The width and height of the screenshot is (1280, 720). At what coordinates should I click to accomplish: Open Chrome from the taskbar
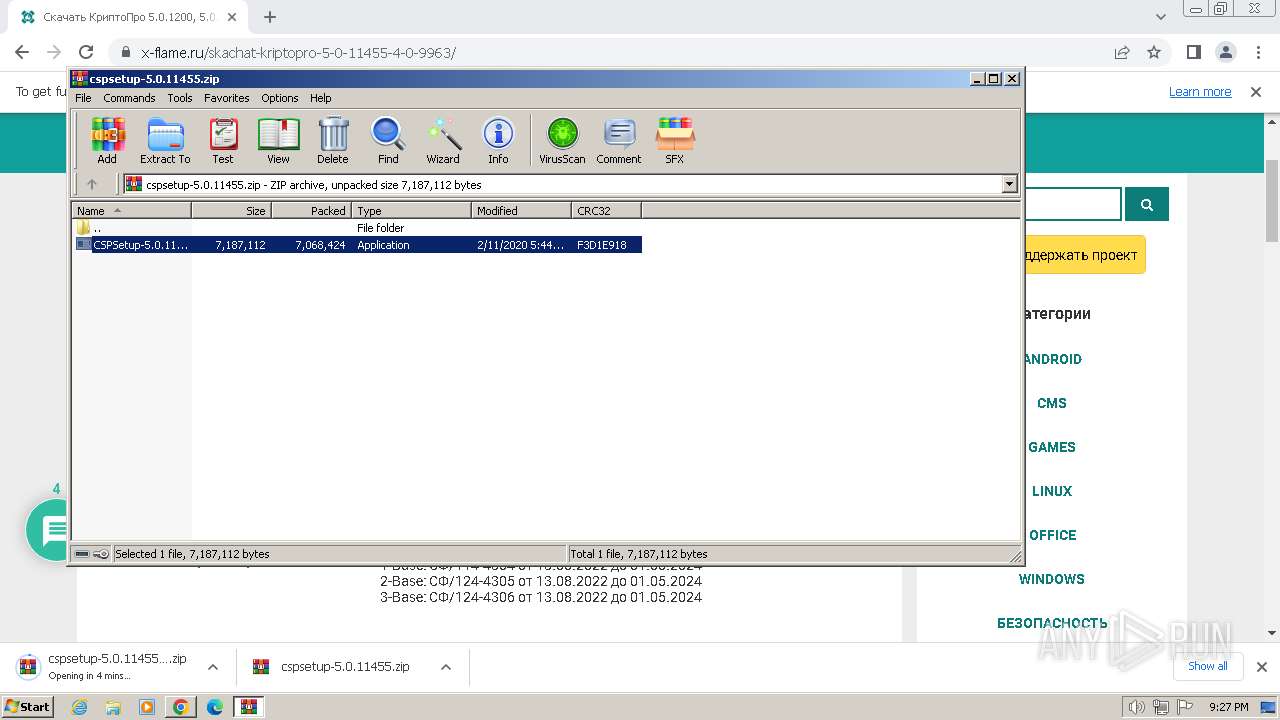[181, 707]
